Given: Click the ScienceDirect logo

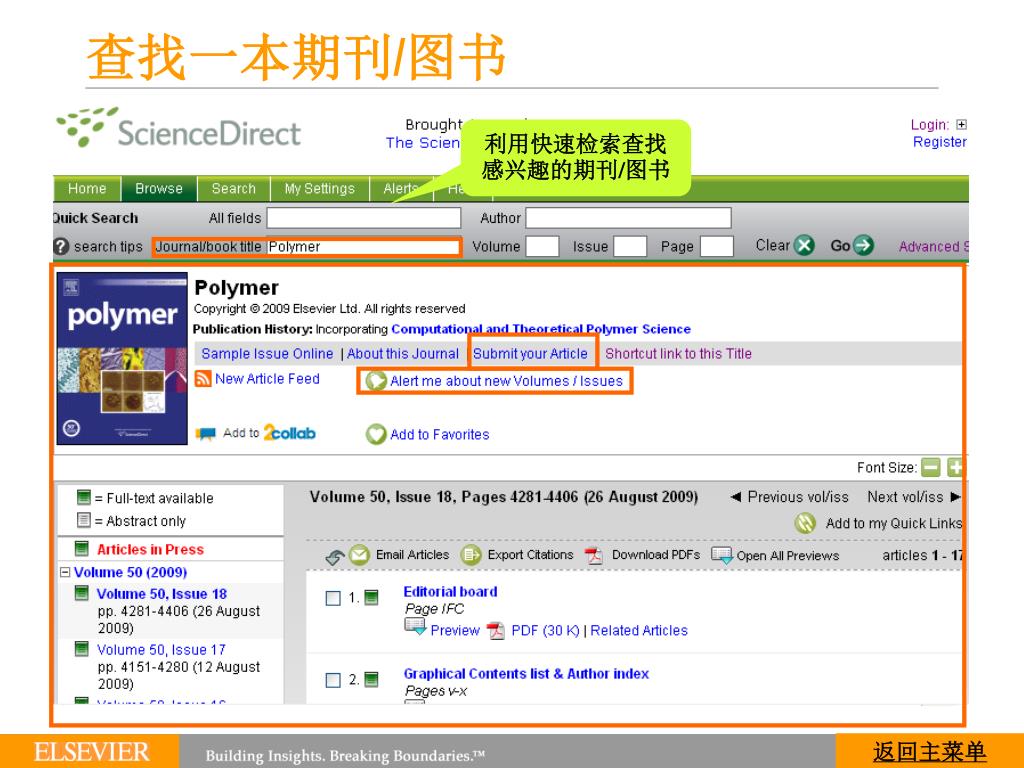Looking at the screenshot, I should [x=179, y=128].
